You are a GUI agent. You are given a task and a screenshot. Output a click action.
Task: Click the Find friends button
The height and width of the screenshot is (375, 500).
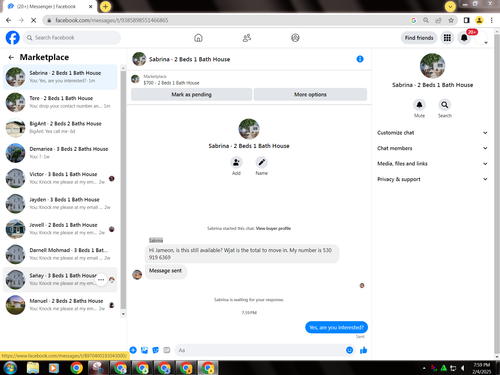419,38
